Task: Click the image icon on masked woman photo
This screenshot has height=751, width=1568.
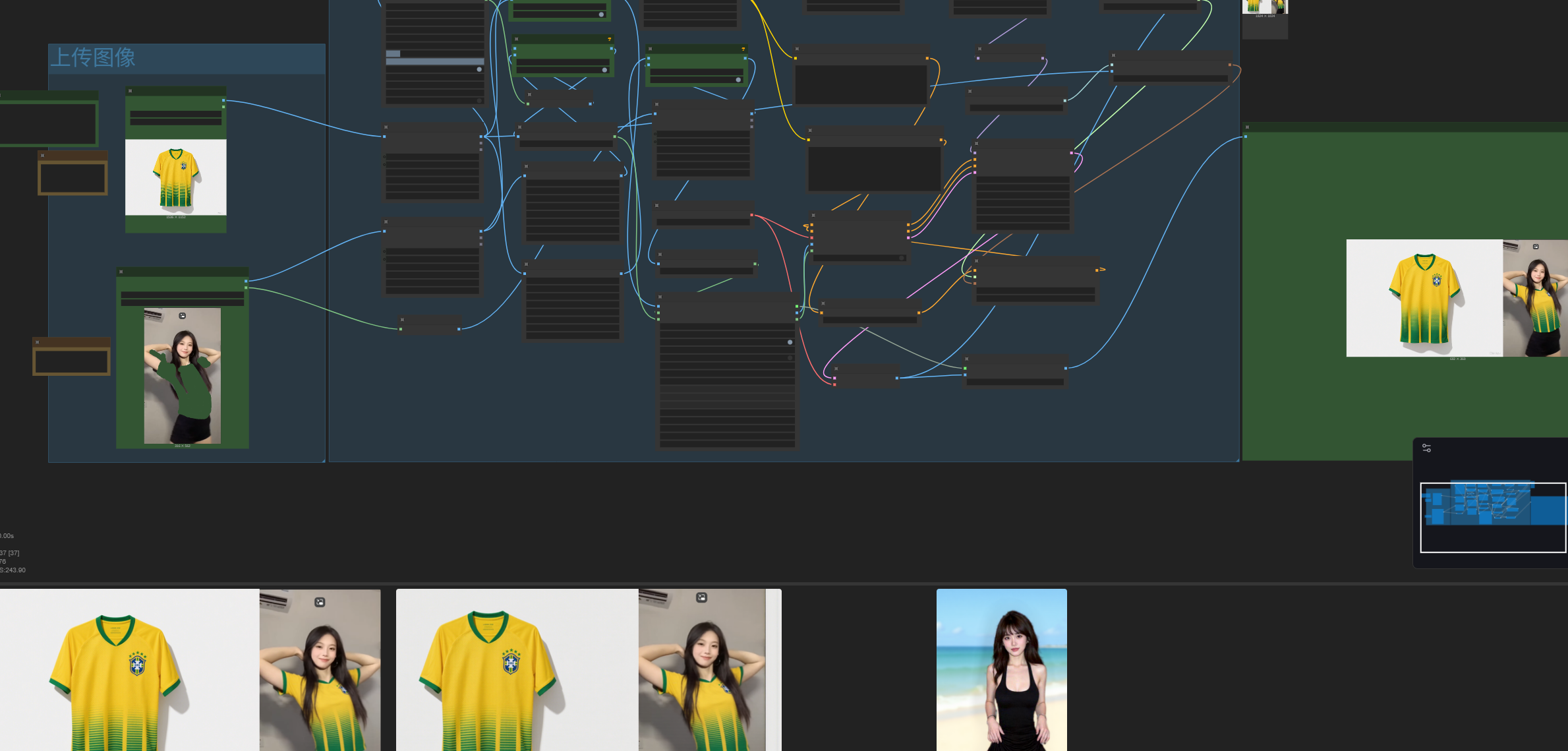Action: 183,316
